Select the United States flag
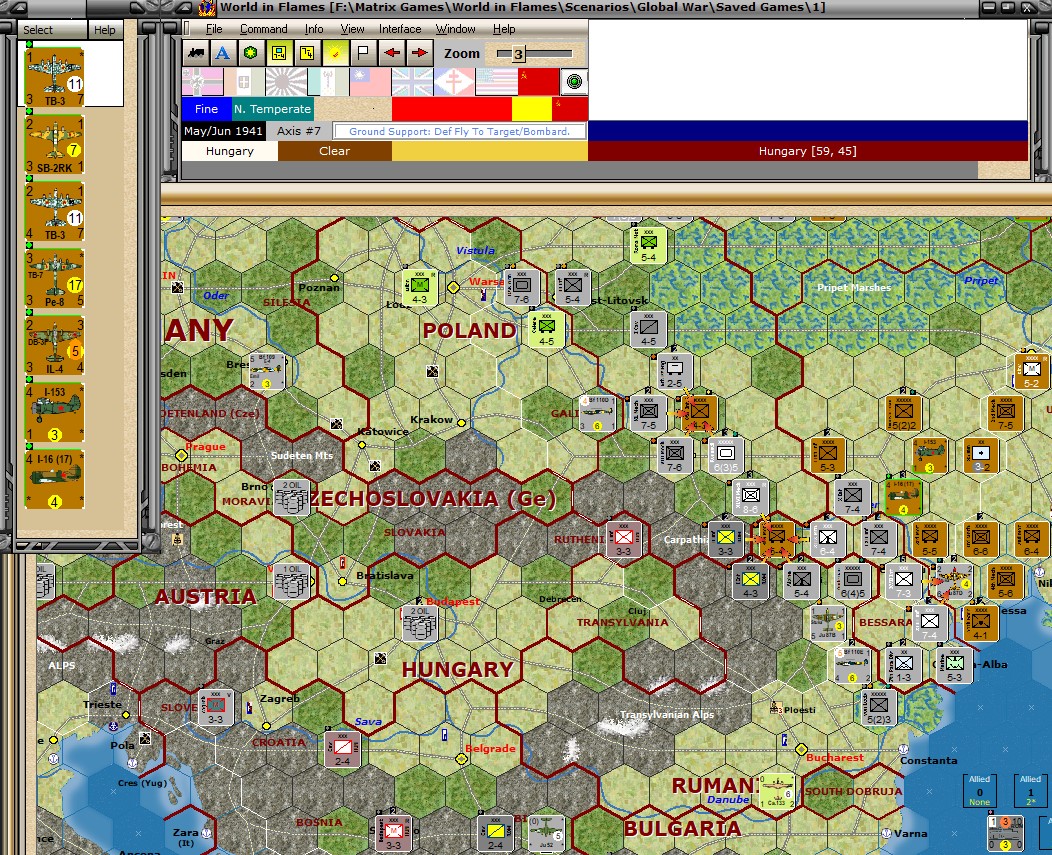Viewport: 1052px width, 855px height. tap(496, 82)
